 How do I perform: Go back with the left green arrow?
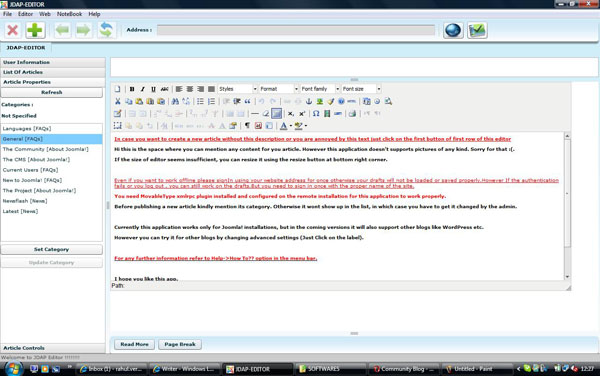62,30
